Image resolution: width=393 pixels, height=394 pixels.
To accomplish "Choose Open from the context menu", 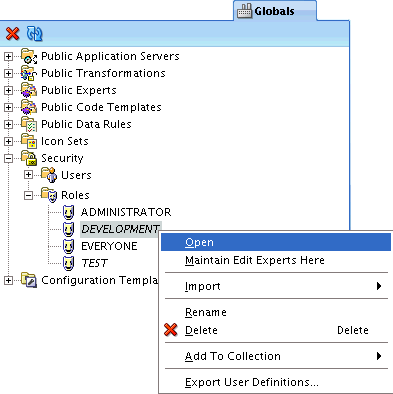I will 276,242.
